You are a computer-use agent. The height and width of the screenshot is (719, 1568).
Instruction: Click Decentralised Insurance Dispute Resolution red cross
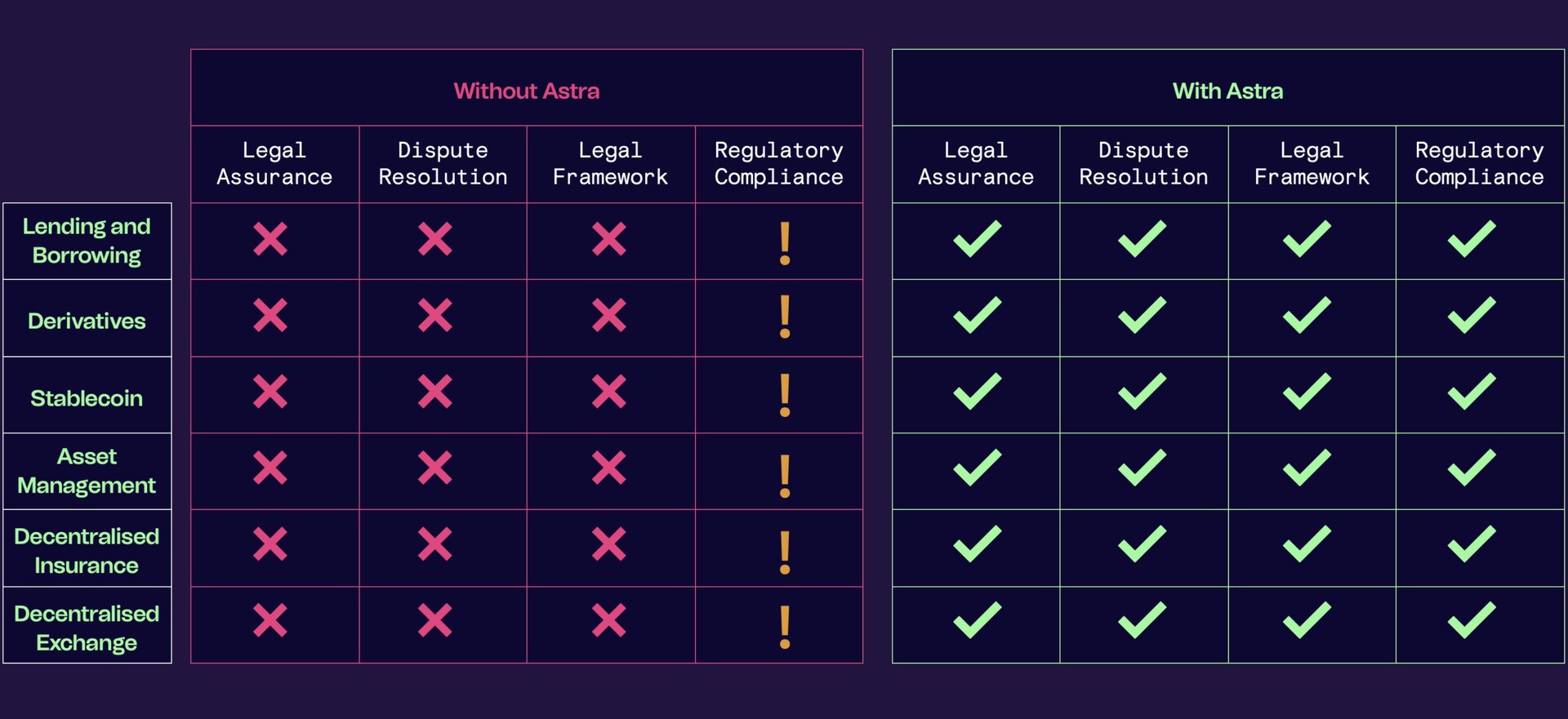tap(435, 544)
